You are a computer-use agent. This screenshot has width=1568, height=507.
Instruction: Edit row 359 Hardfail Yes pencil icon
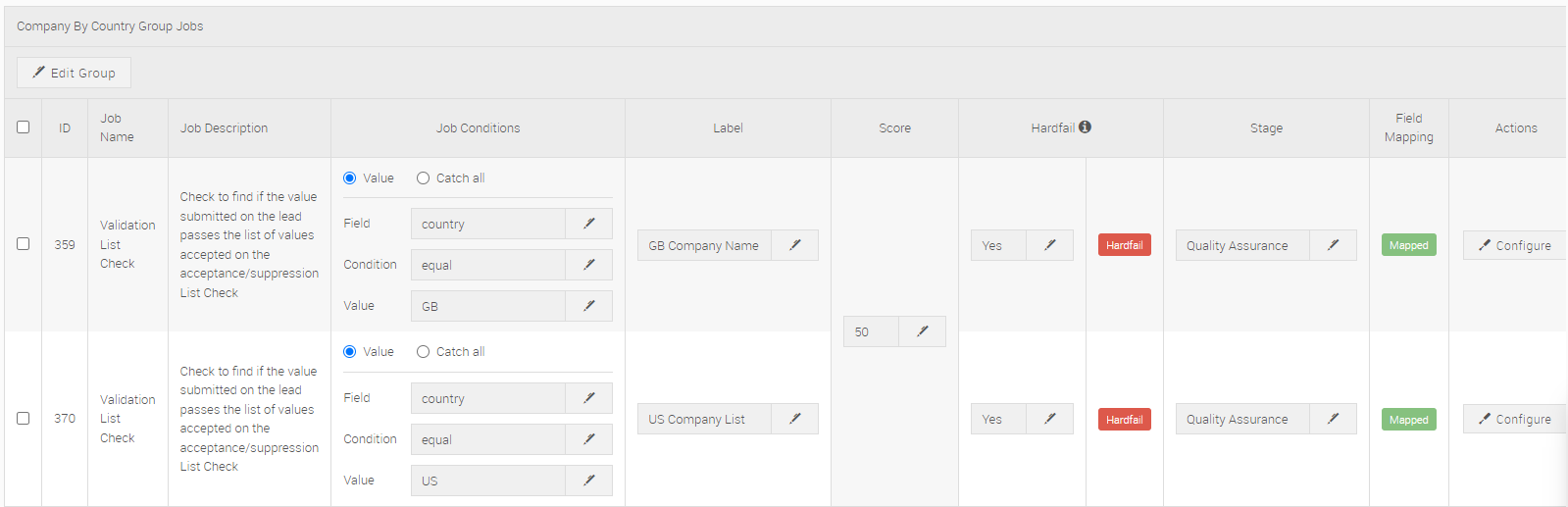(x=1049, y=245)
